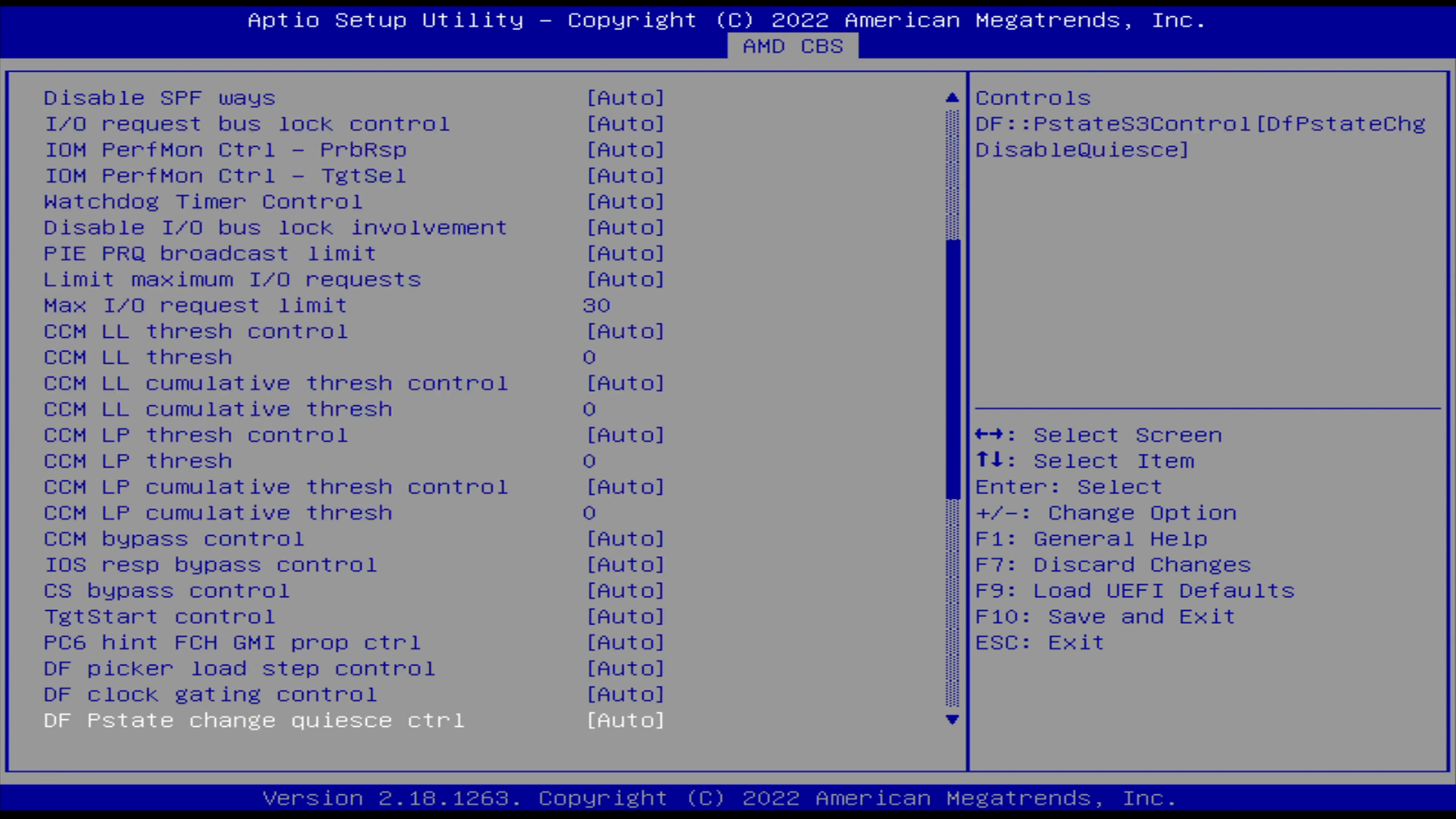Click the "Select Screen" key hint

(x=1098, y=436)
